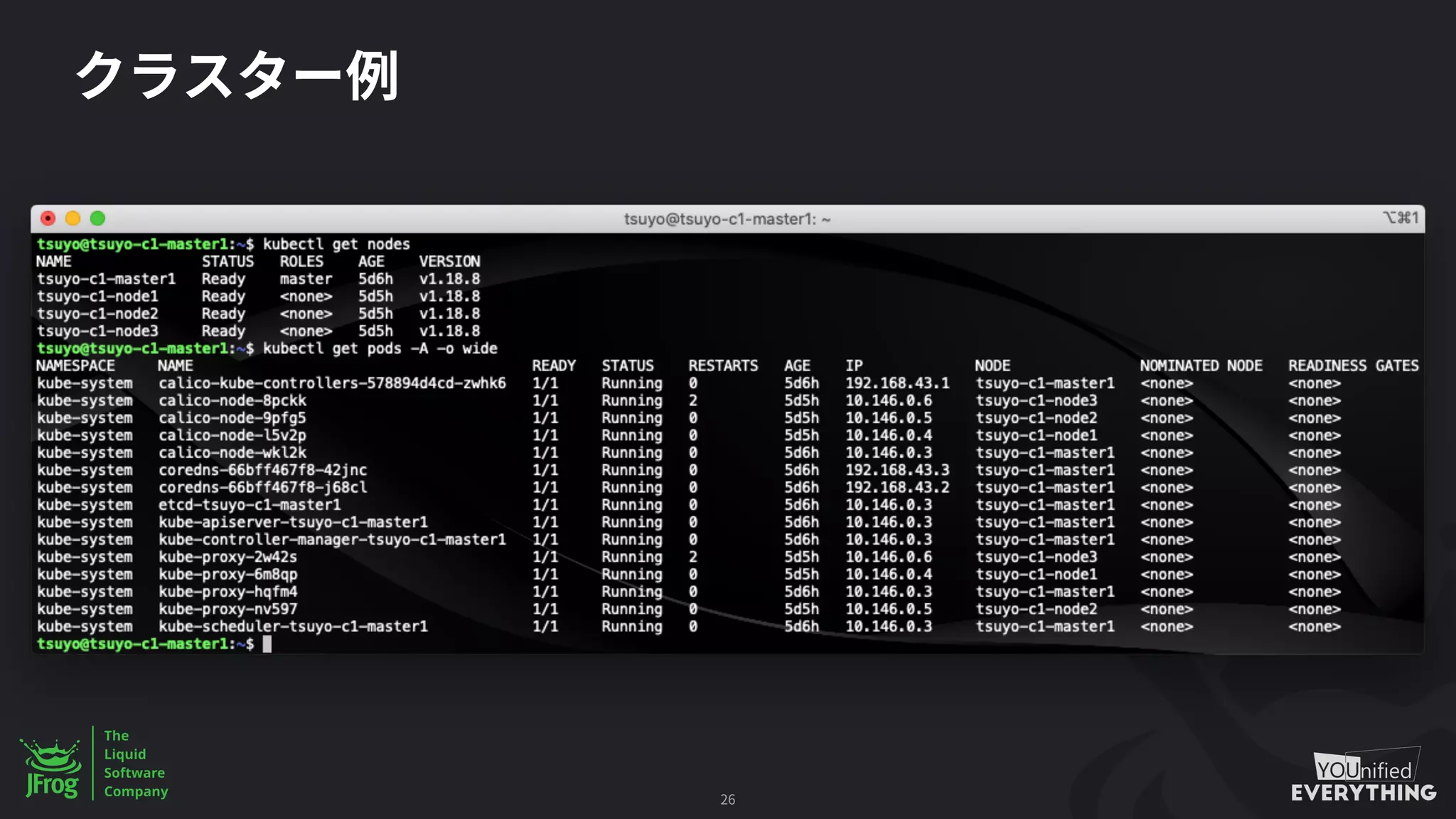Click the kubectl get pods command text
The image size is (1456, 819).
click(x=380, y=348)
